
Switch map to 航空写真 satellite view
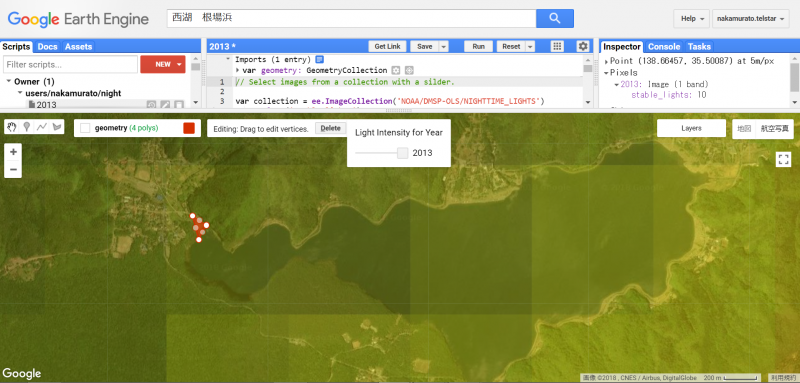tap(774, 129)
